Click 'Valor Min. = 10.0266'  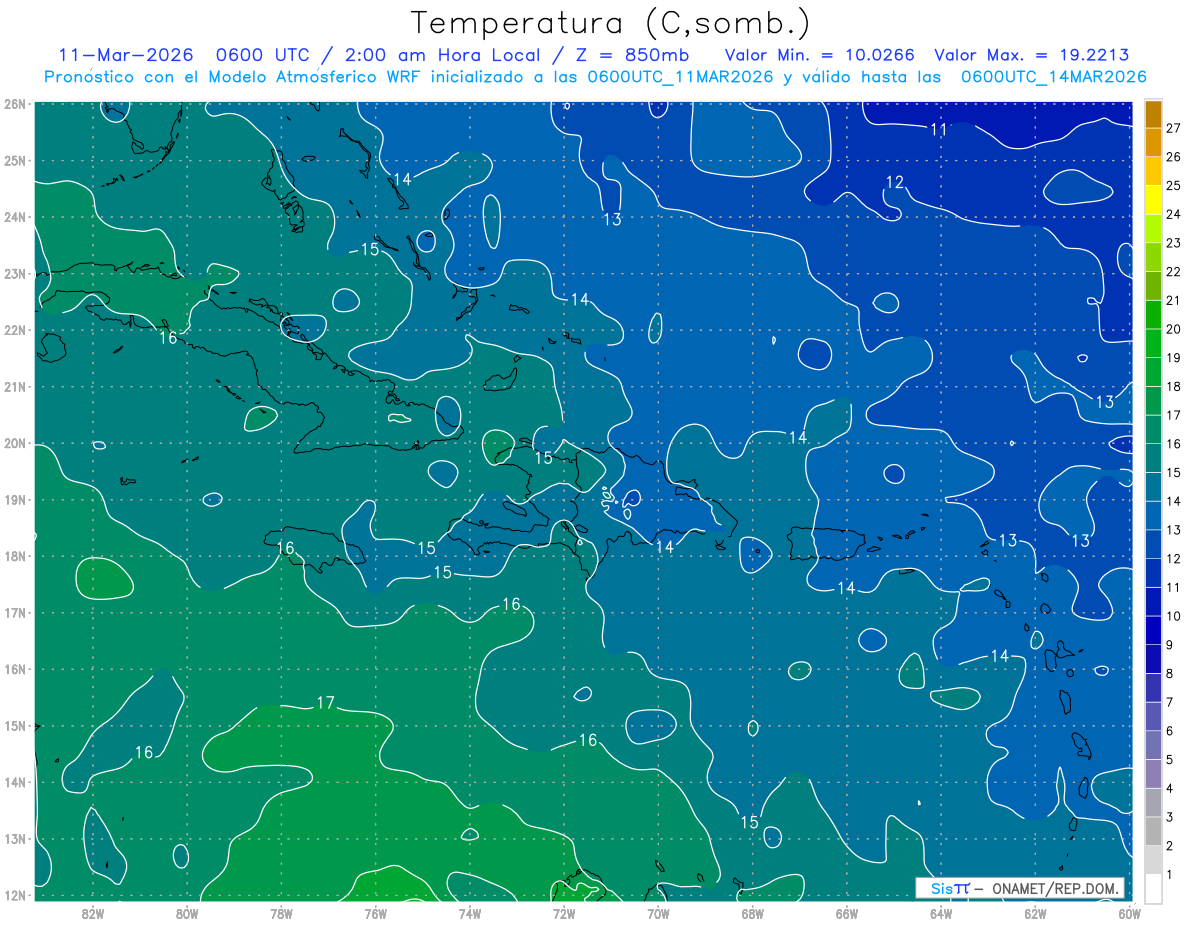tap(821, 55)
